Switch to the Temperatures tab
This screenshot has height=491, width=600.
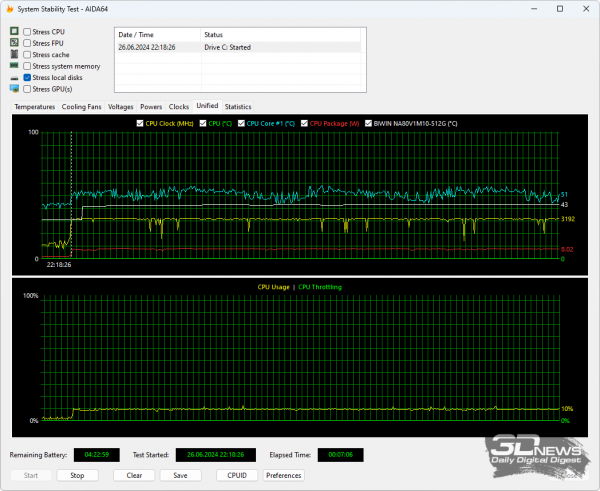(35, 106)
